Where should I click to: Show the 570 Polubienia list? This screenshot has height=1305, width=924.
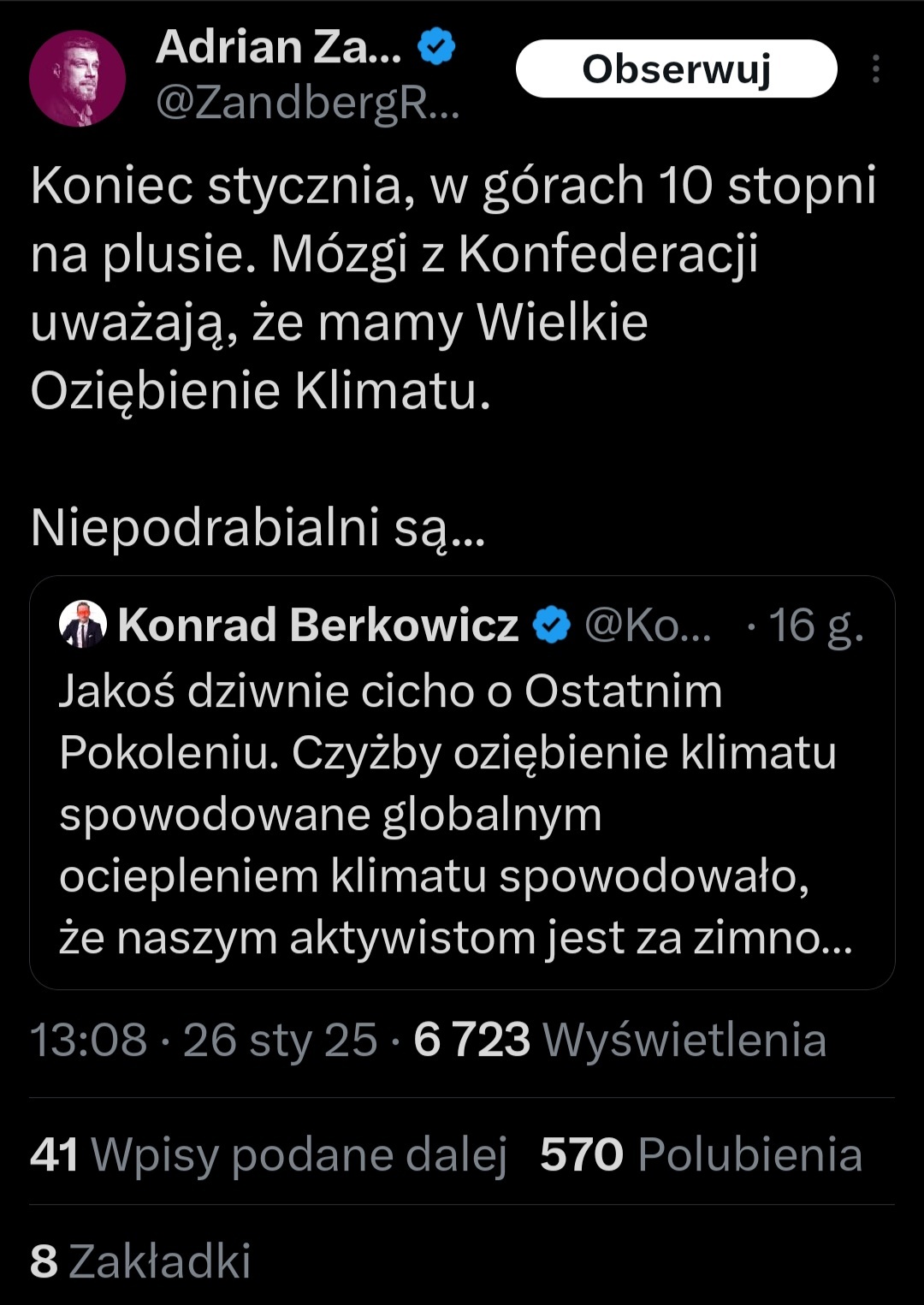(x=701, y=1154)
